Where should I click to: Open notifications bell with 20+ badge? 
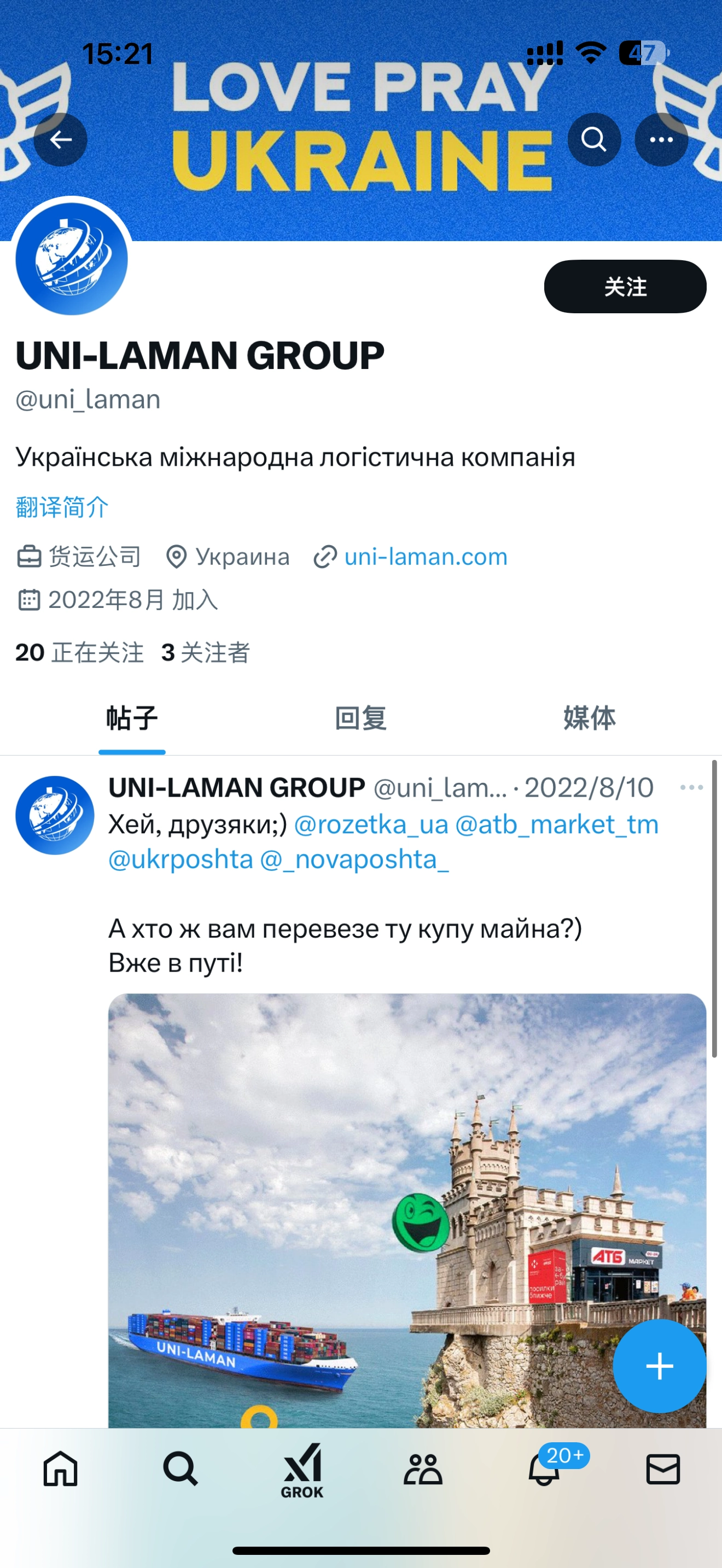click(x=544, y=1469)
